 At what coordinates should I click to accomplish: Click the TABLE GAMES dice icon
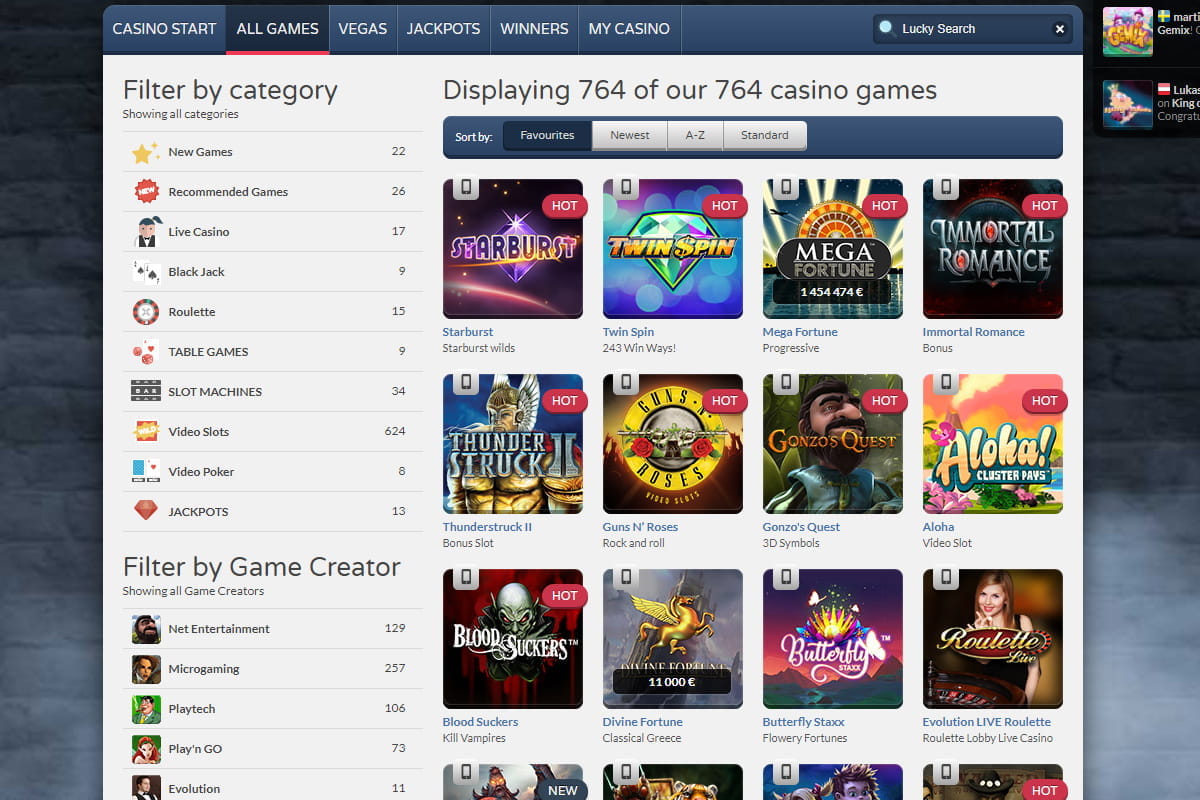tap(146, 352)
